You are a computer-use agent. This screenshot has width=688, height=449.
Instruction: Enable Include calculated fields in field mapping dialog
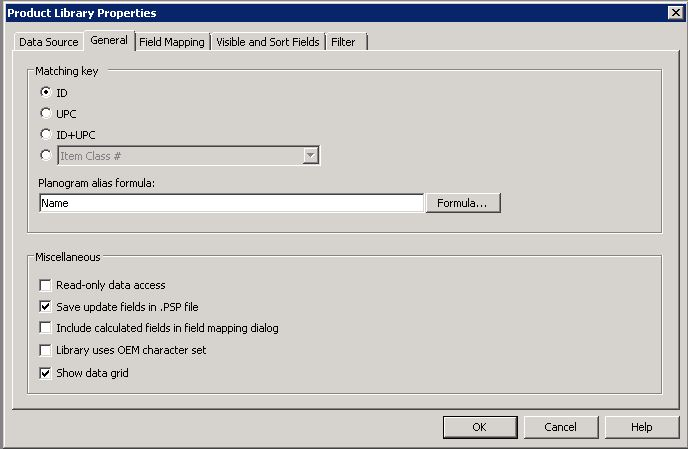point(45,328)
